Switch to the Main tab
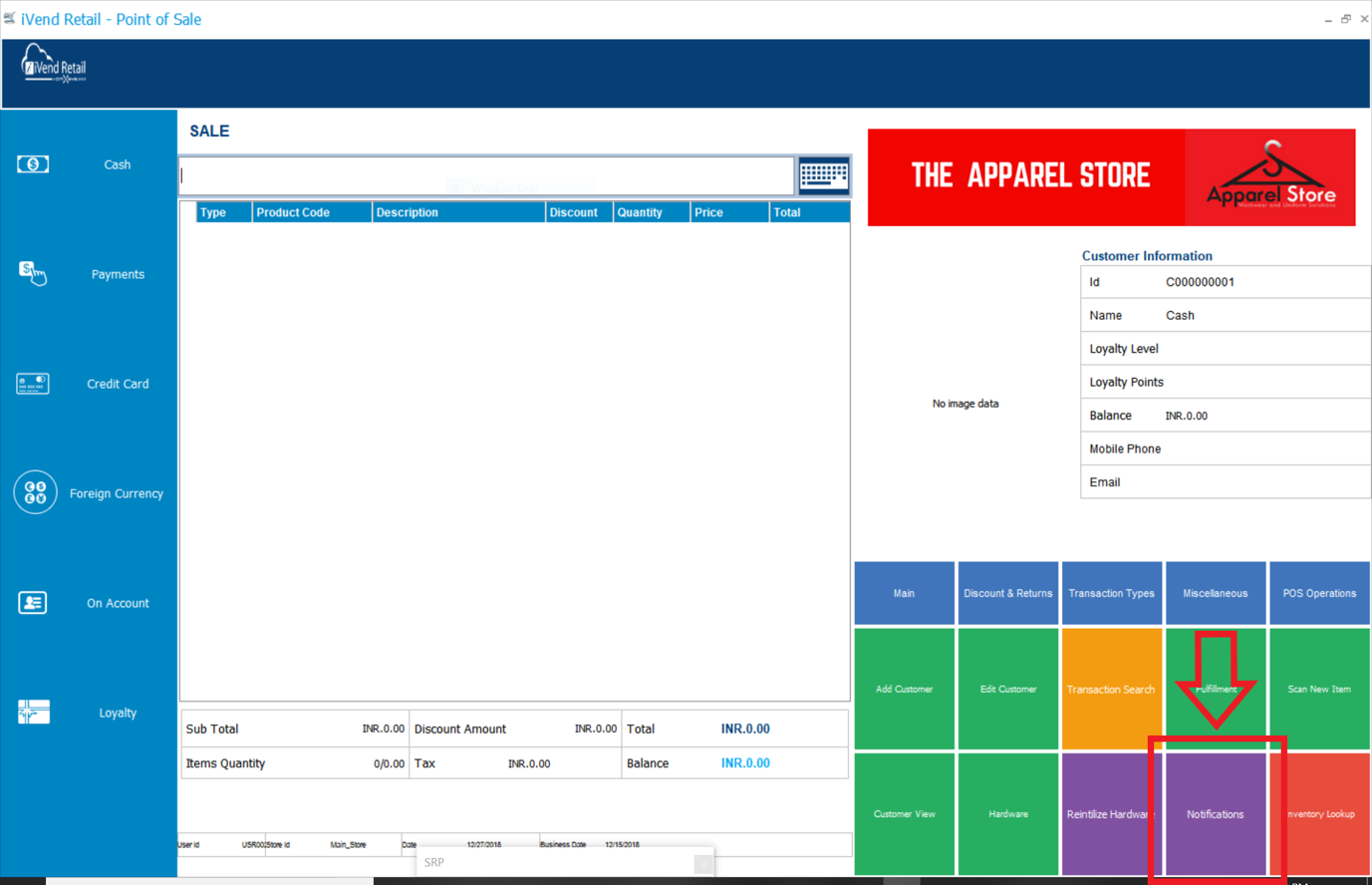This screenshot has width=1372, height=885. click(x=904, y=593)
